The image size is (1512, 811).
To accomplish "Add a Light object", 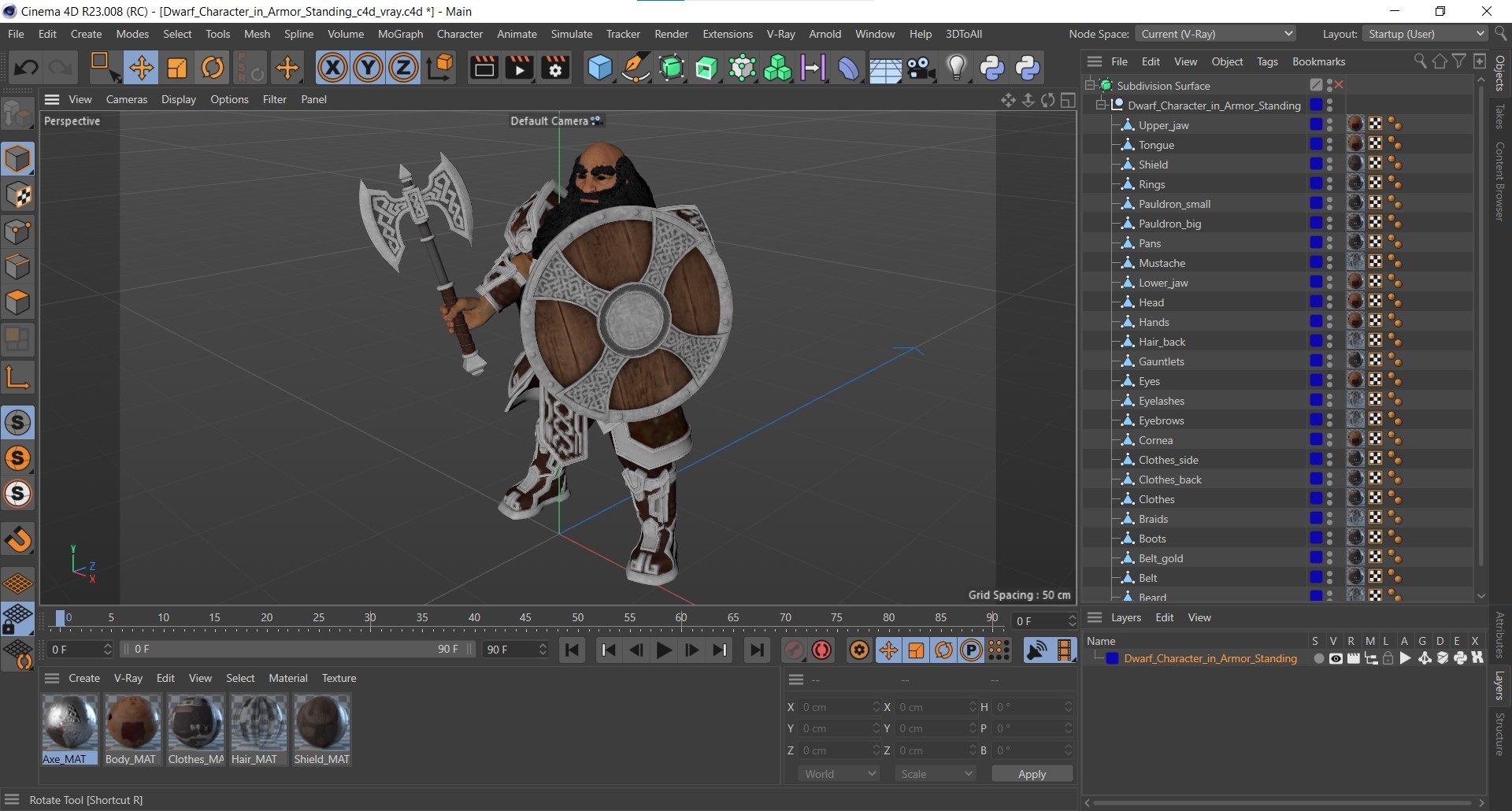I will pos(956,68).
